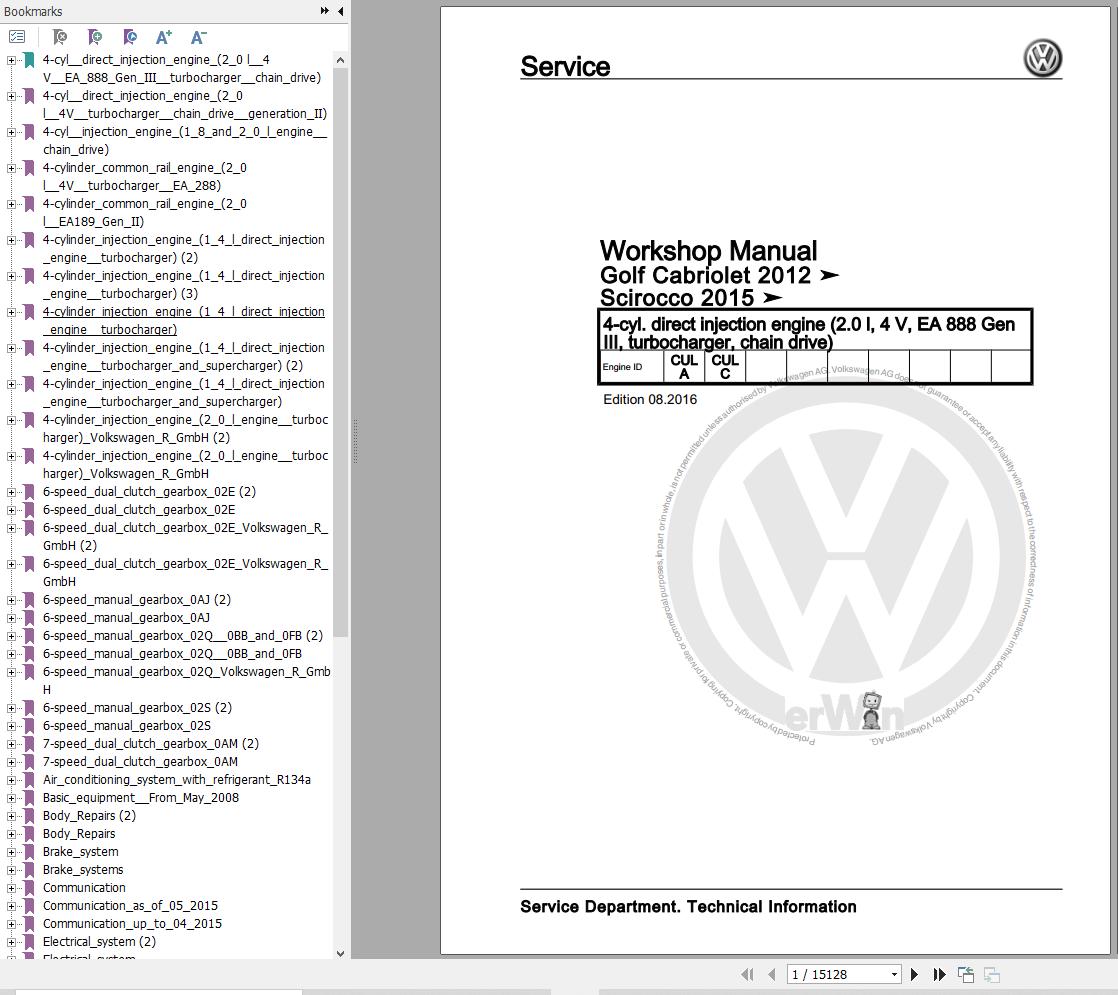Click the double-arrow bookmarks panel expand icon

[x=325, y=11]
